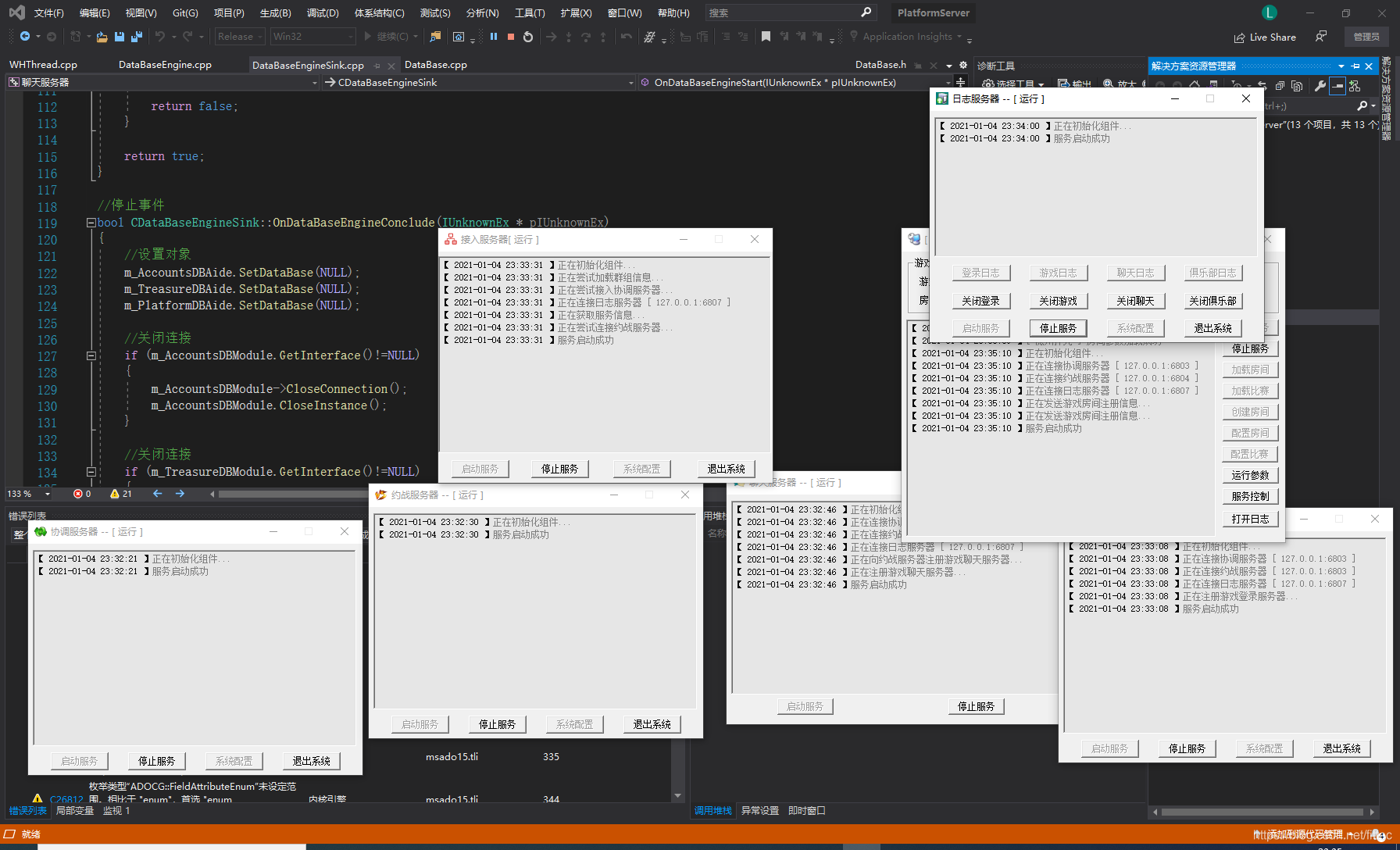This screenshot has height=850, width=1400.
Task: Toggle bookmark on the current line
Action: click(x=766, y=37)
